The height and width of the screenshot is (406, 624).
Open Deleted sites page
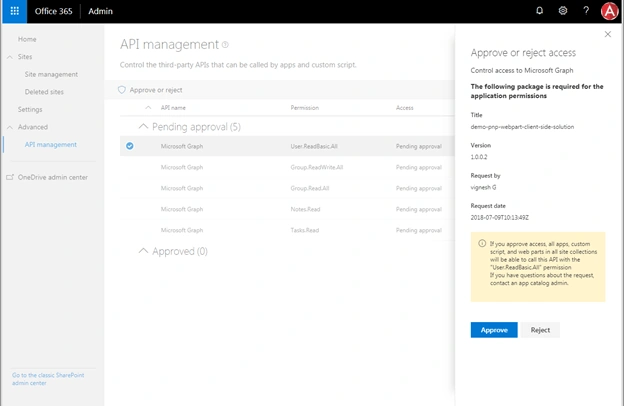coord(44,92)
